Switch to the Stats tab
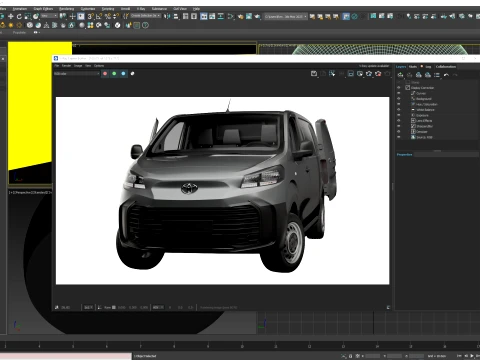The width and height of the screenshot is (480, 360). (413, 67)
